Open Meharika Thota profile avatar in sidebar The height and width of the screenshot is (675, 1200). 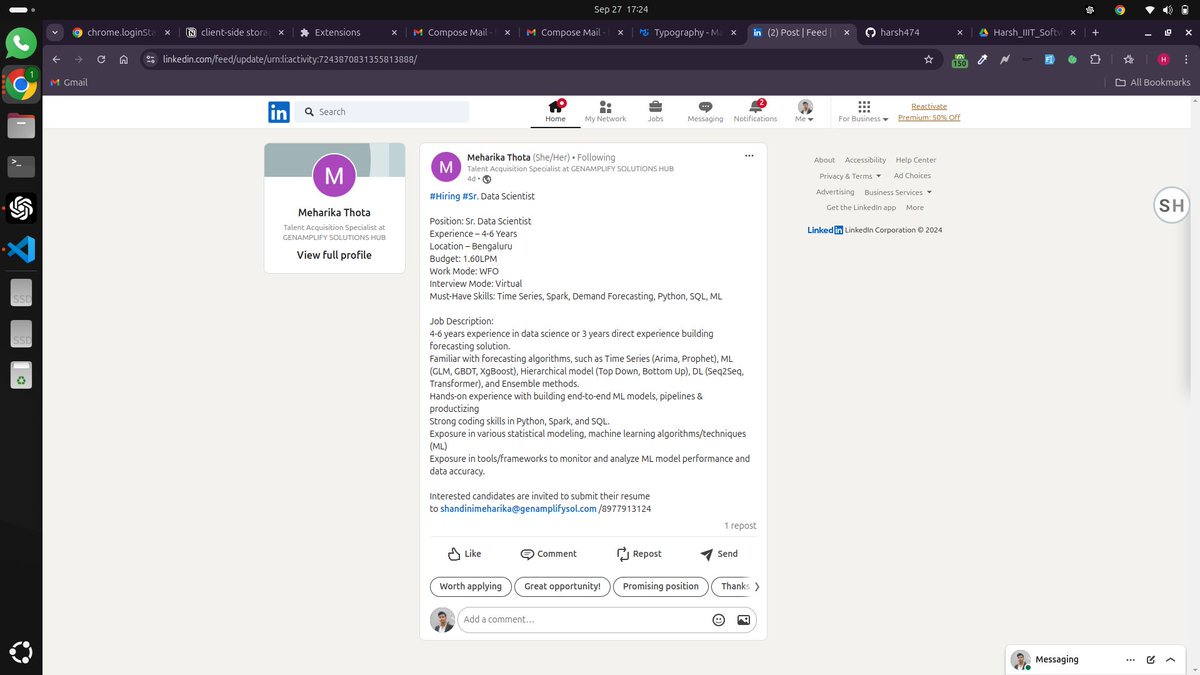334,177
